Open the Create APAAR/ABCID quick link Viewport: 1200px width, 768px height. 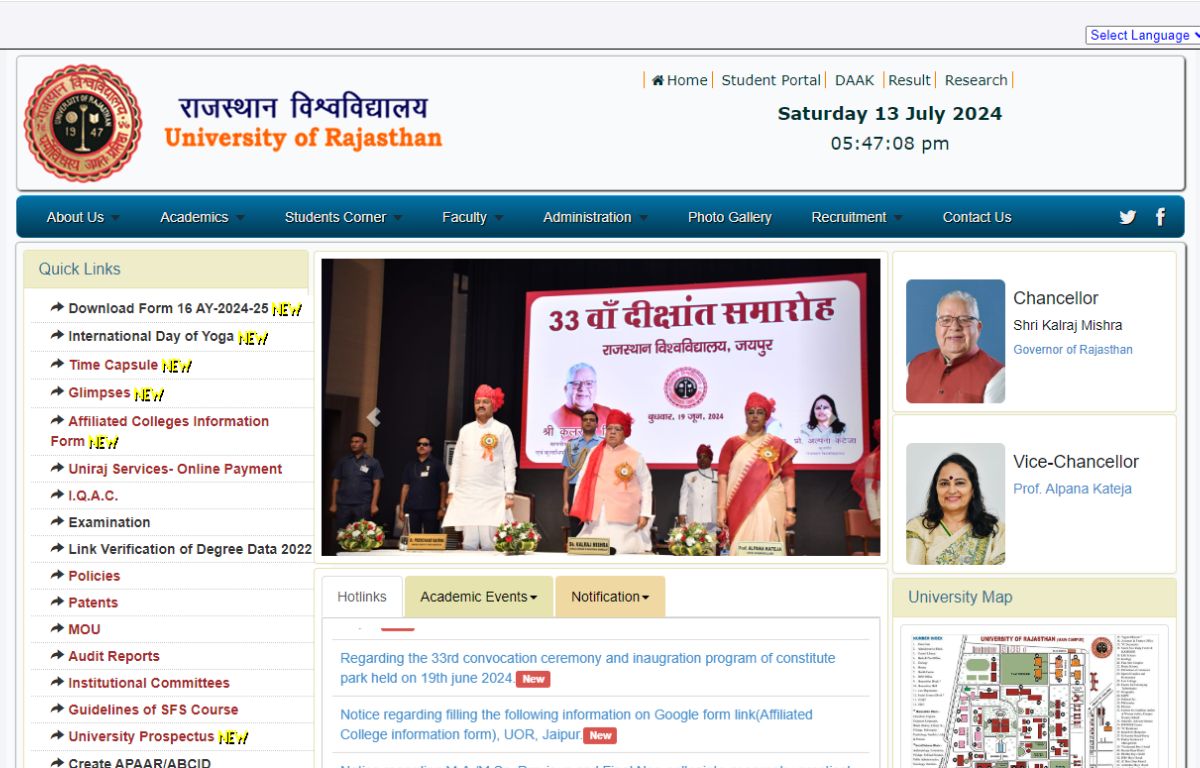pos(139,762)
